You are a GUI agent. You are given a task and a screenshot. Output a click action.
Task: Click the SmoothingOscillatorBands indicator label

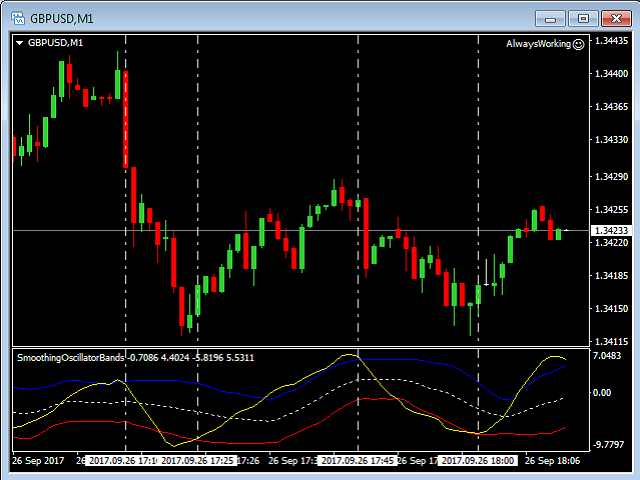(71, 357)
